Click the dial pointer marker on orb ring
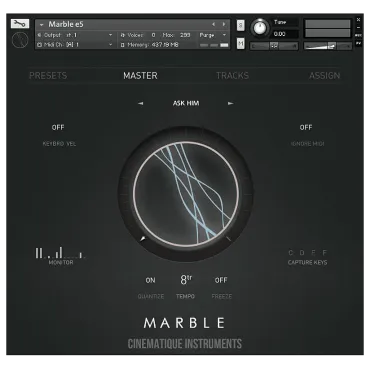The height and width of the screenshot is (370, 370). coord(143,239)
